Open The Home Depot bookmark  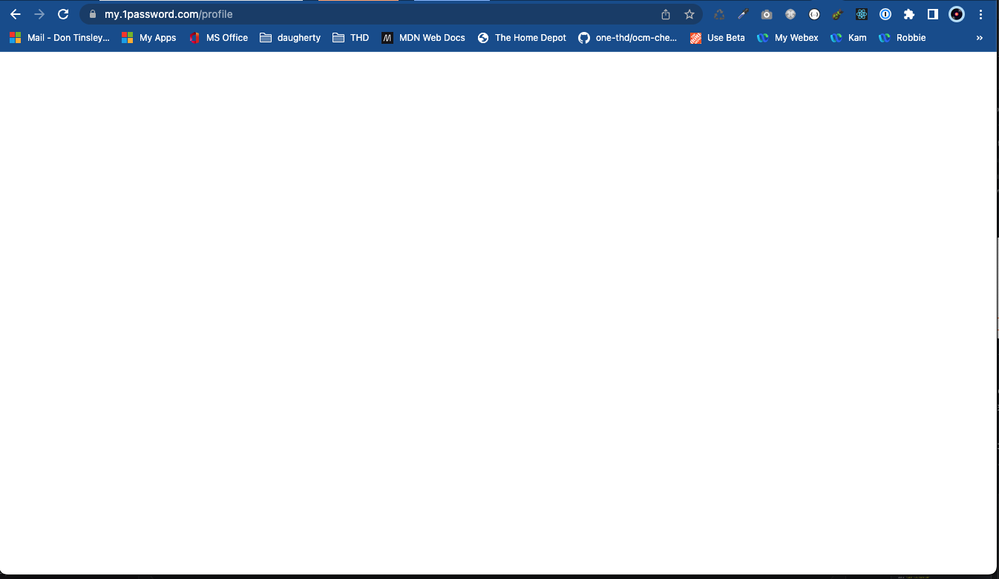pyautogui.click(x=521, y=38)
